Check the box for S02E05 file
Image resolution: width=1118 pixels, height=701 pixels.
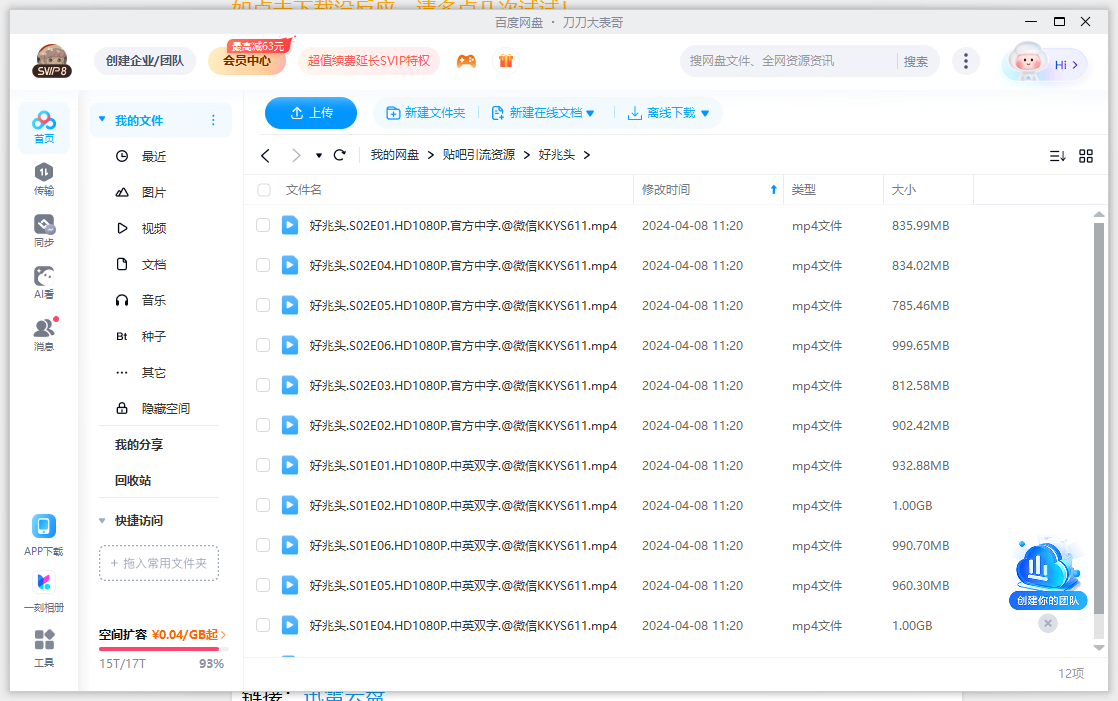tap(263, 305)
